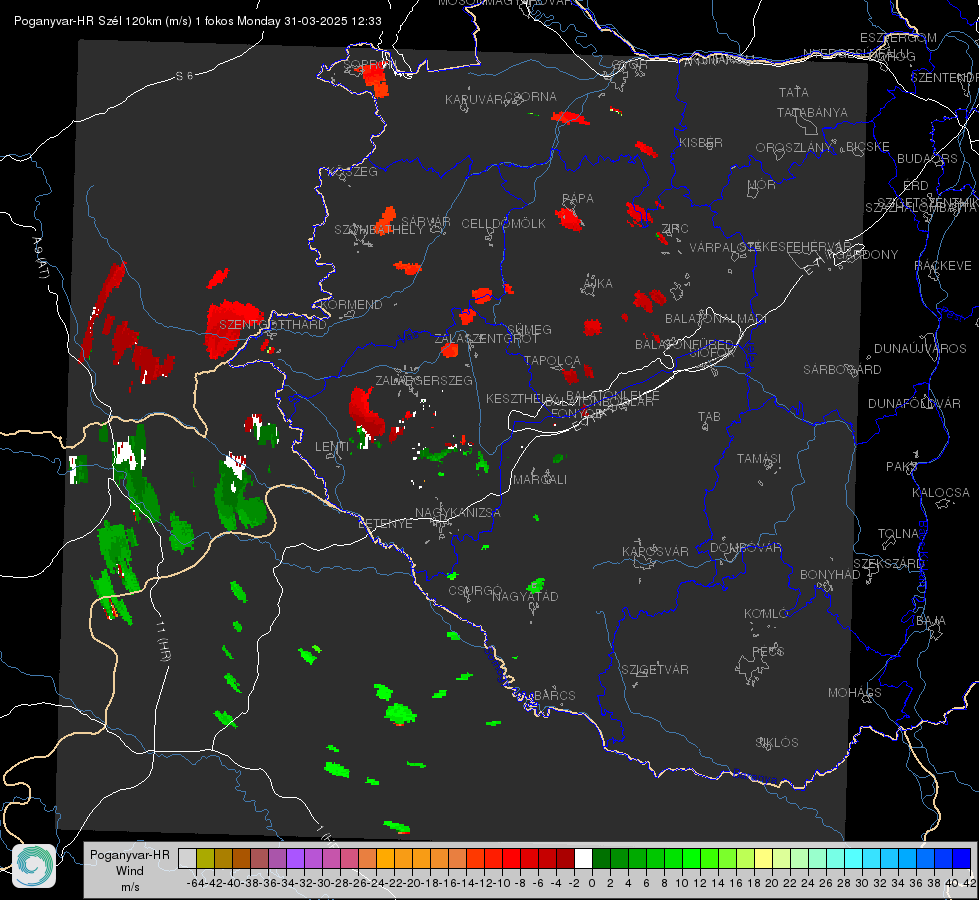Click the swirl weather service logo
The width and height of the screenshot is (979, 900).
[34, 866]
